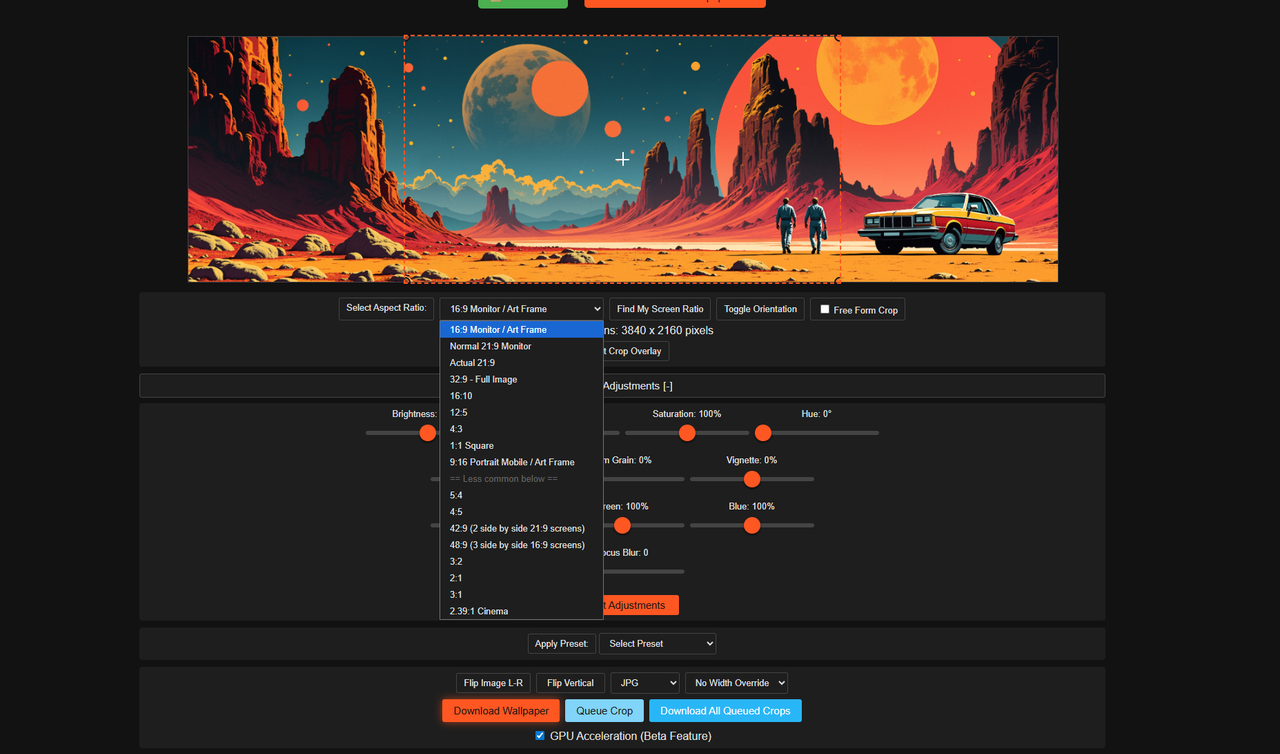Click Find My Screen Ratio button

[660, 309]
